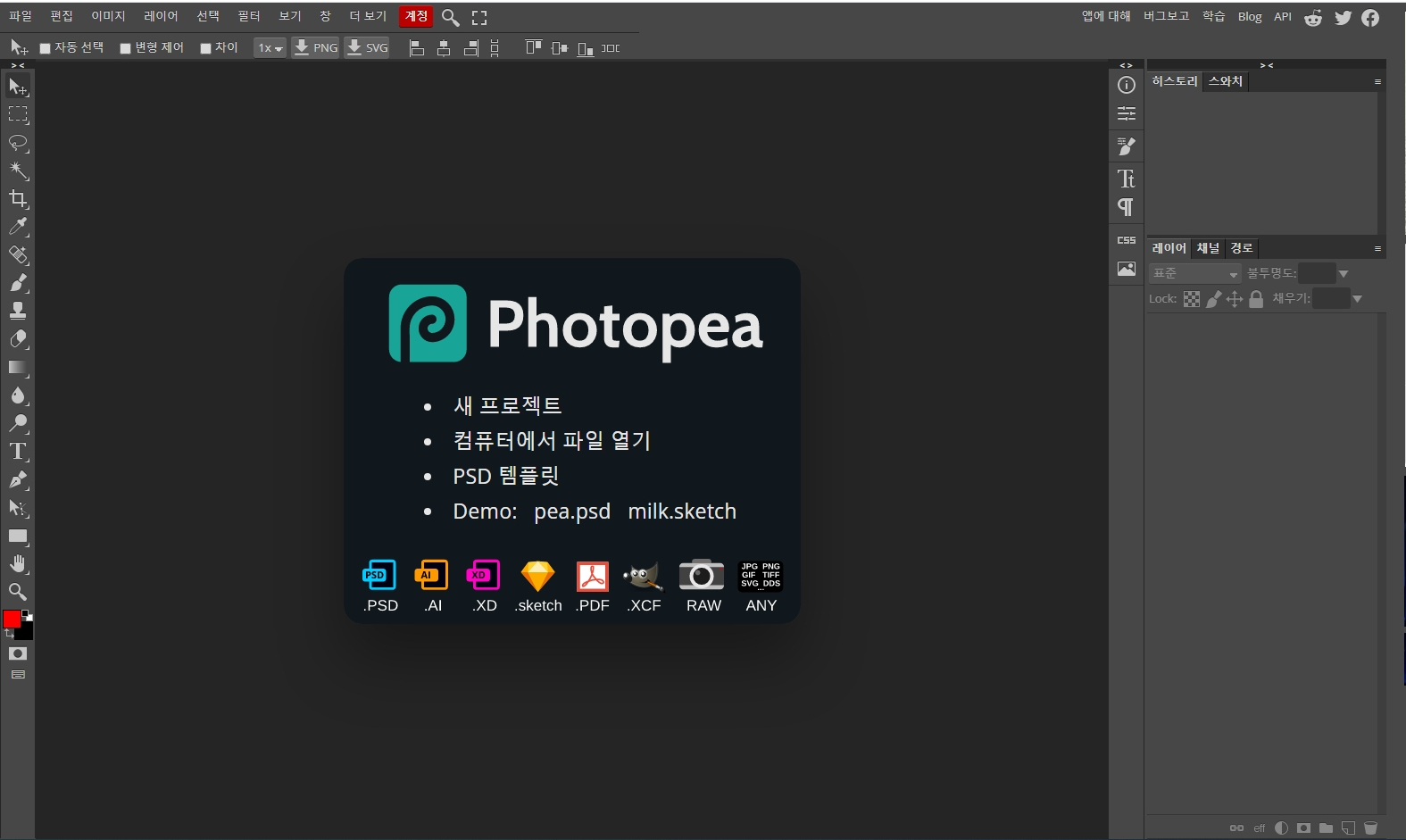Open the search magnifier in menu bar
1406x840 pixels.
[x=451, y=17]
